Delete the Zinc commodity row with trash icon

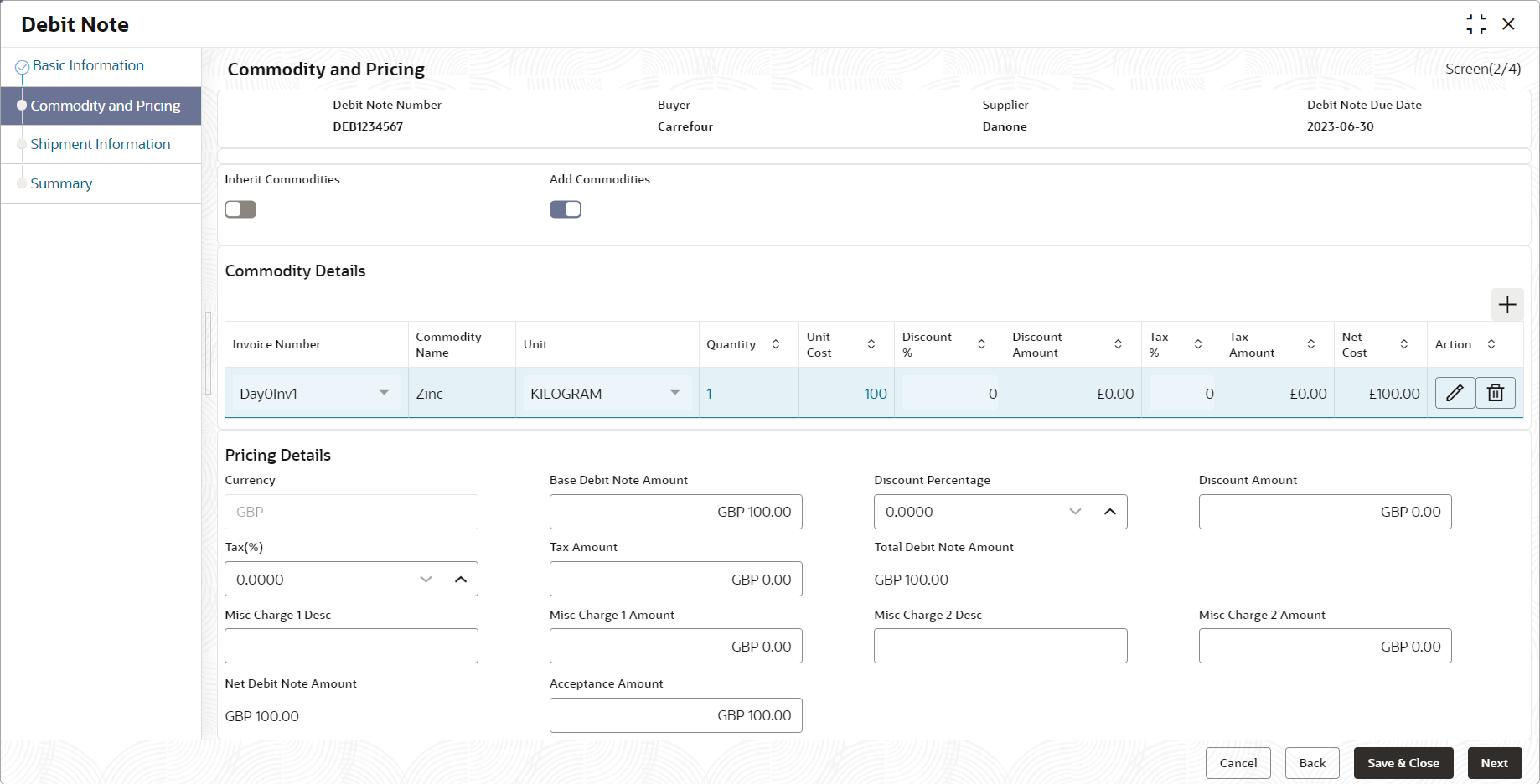click(x=1496, y=393)
